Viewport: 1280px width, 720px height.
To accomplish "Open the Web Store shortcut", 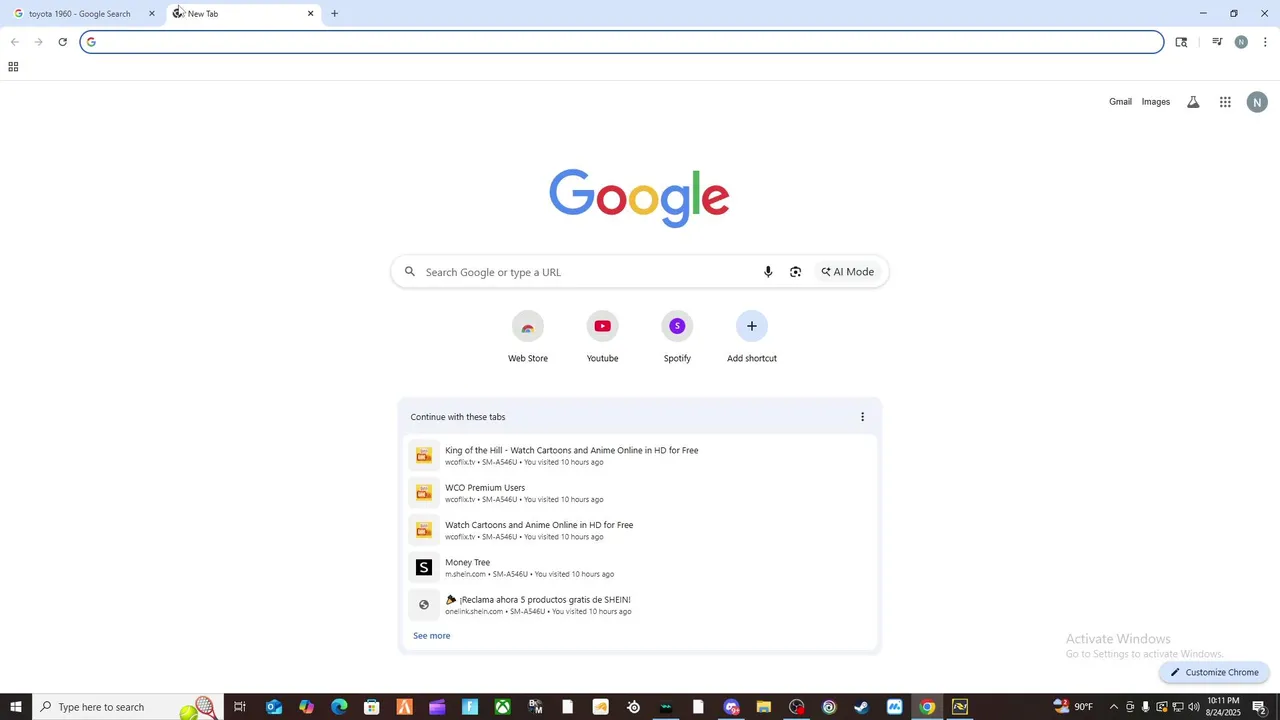I will (x=528, y=337).
